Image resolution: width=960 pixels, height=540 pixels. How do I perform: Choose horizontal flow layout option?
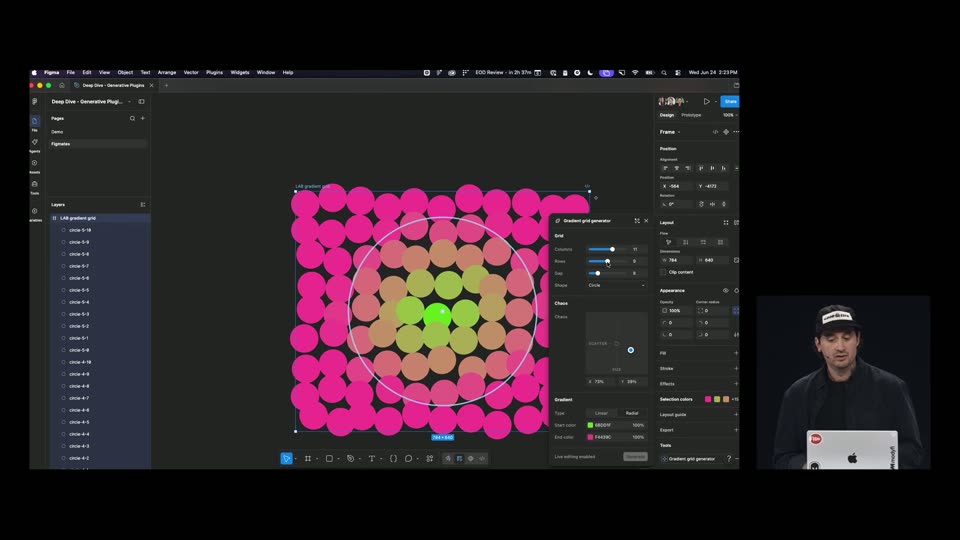(703, 242)
